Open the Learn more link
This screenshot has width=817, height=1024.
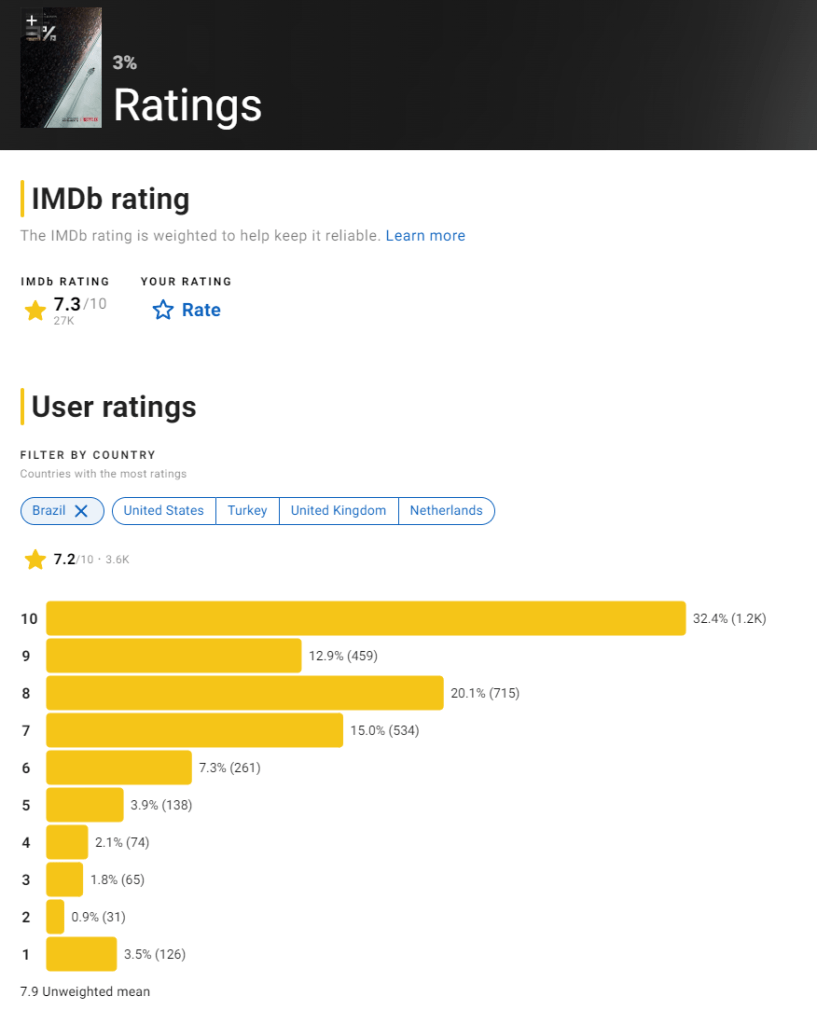(425, 236)
